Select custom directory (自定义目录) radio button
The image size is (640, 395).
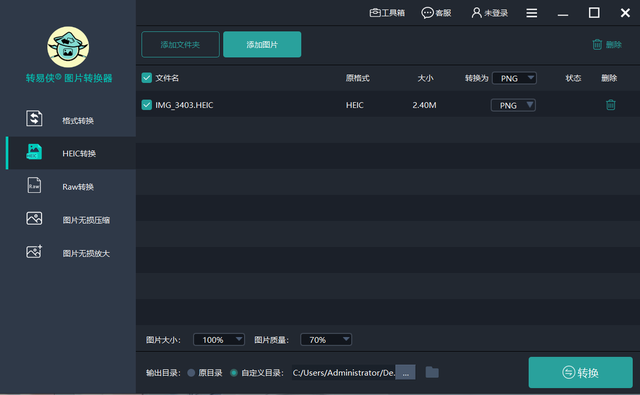(234, 373)
